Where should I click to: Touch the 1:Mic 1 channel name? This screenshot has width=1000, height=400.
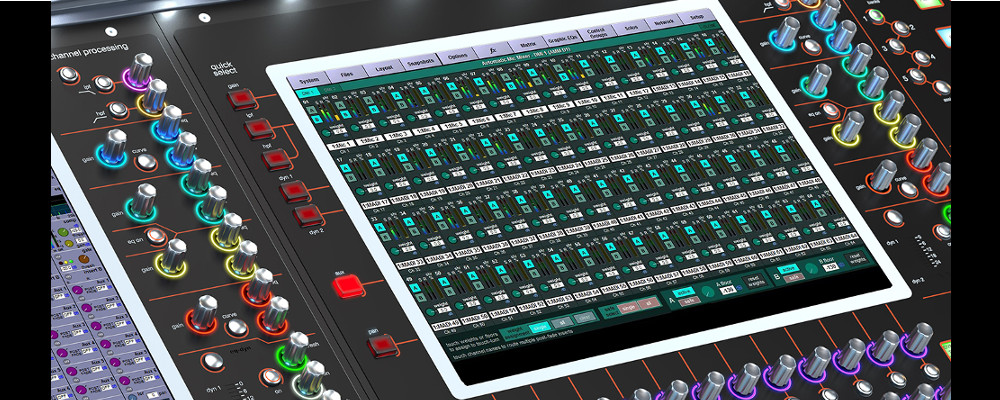tap(341, 145)
